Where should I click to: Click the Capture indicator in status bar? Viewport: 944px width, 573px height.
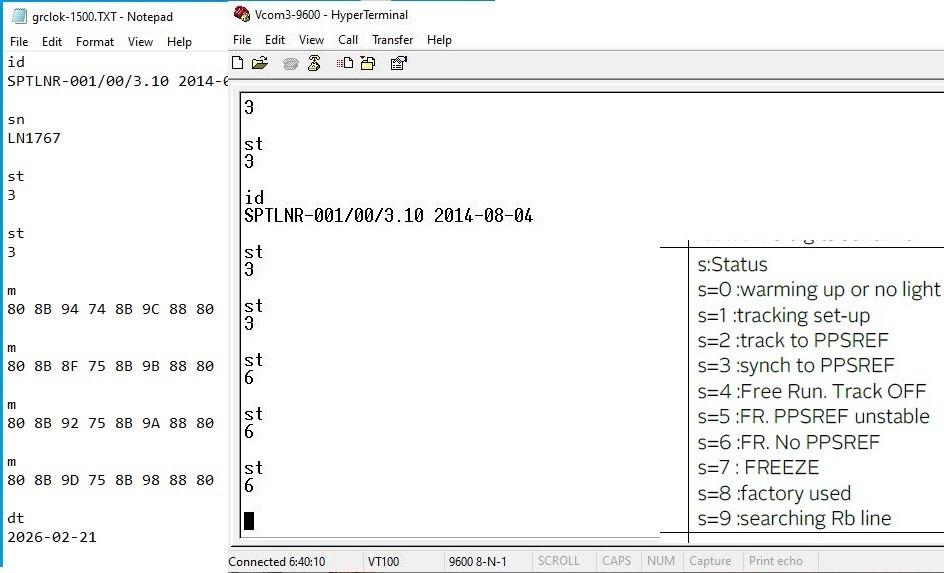710,561
